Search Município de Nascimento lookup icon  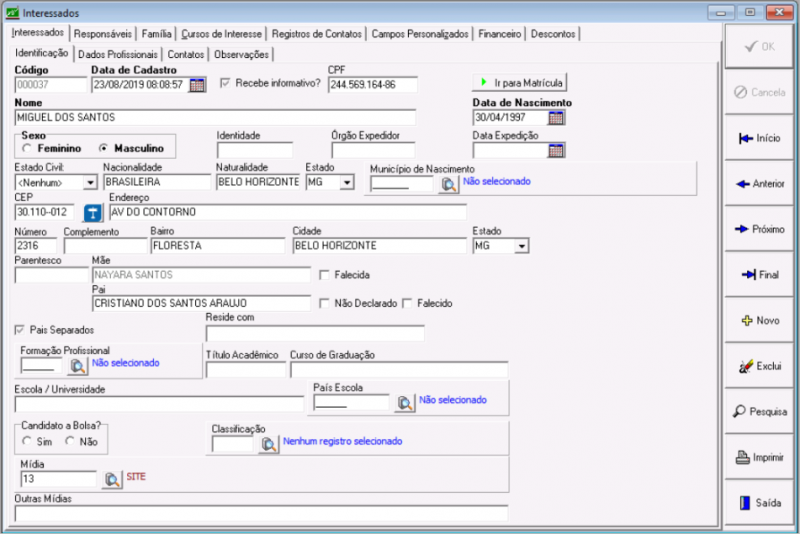tap(447, 183)
